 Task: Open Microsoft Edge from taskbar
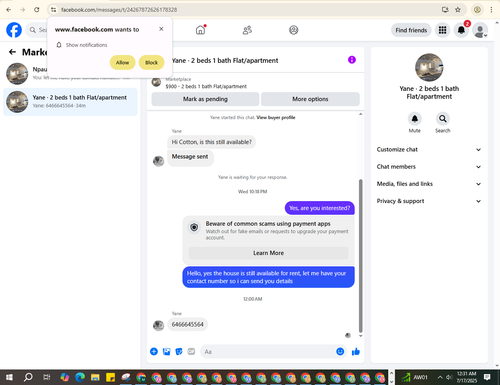80,377
